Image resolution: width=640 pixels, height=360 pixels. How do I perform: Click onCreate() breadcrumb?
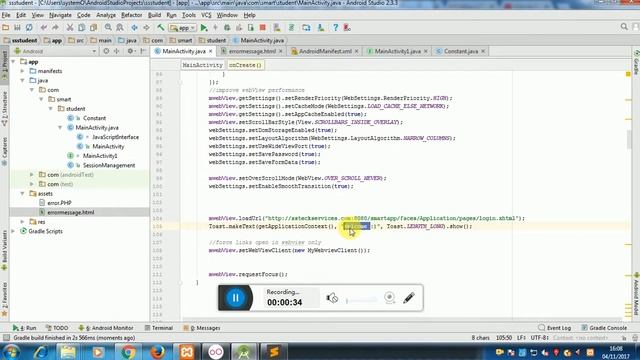pos(245,65)
